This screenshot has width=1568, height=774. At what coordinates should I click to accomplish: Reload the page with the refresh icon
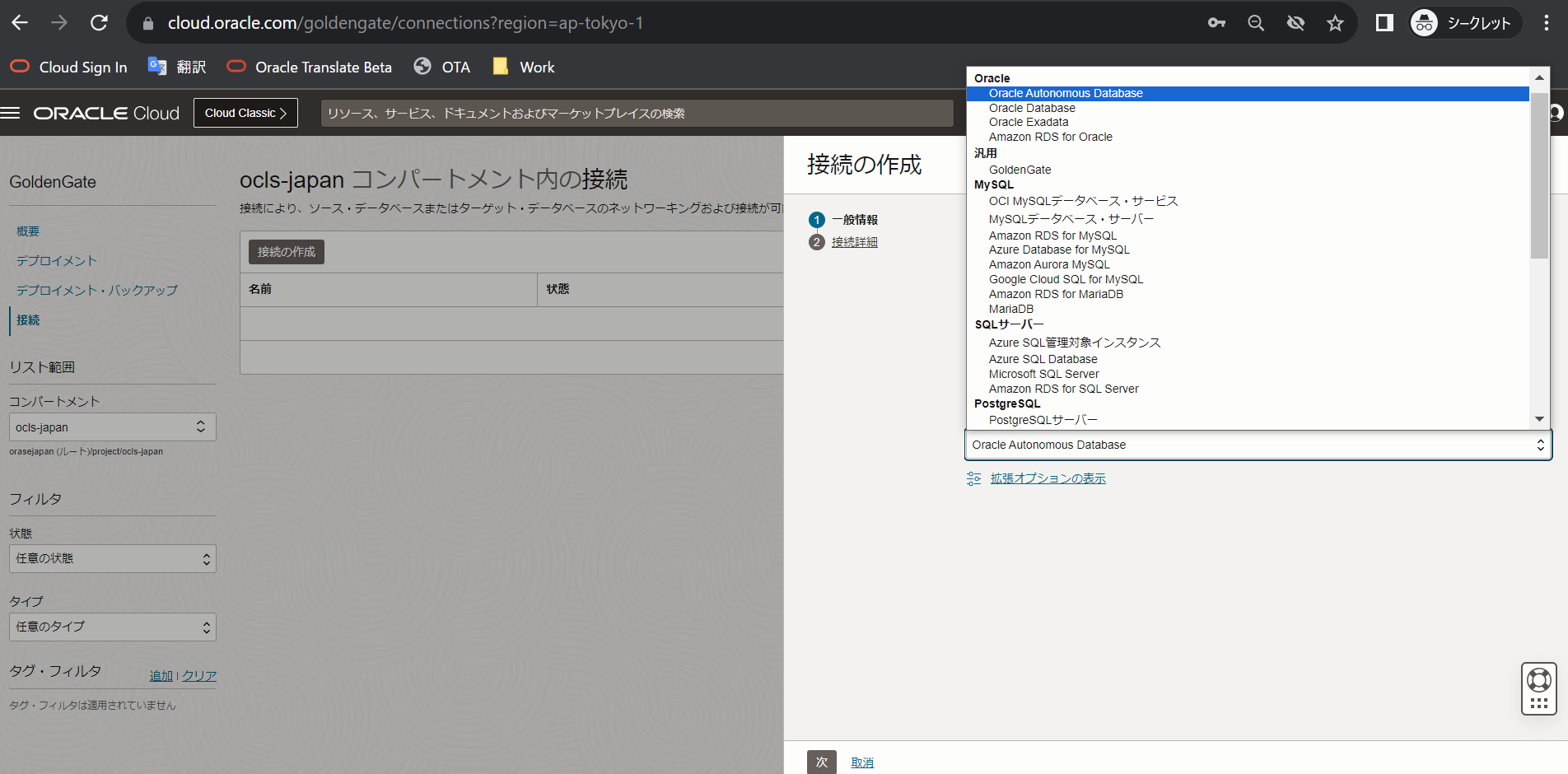pos(99,23)
